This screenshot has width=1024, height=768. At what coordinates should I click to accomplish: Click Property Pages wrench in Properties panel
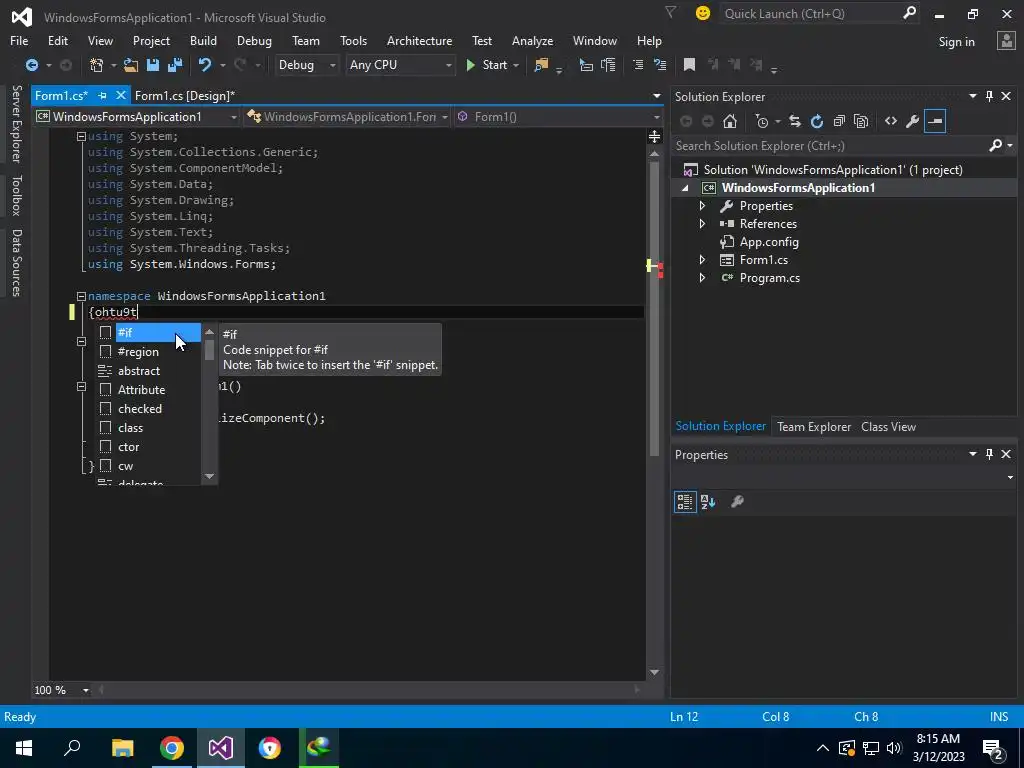(x=737, y=502)
